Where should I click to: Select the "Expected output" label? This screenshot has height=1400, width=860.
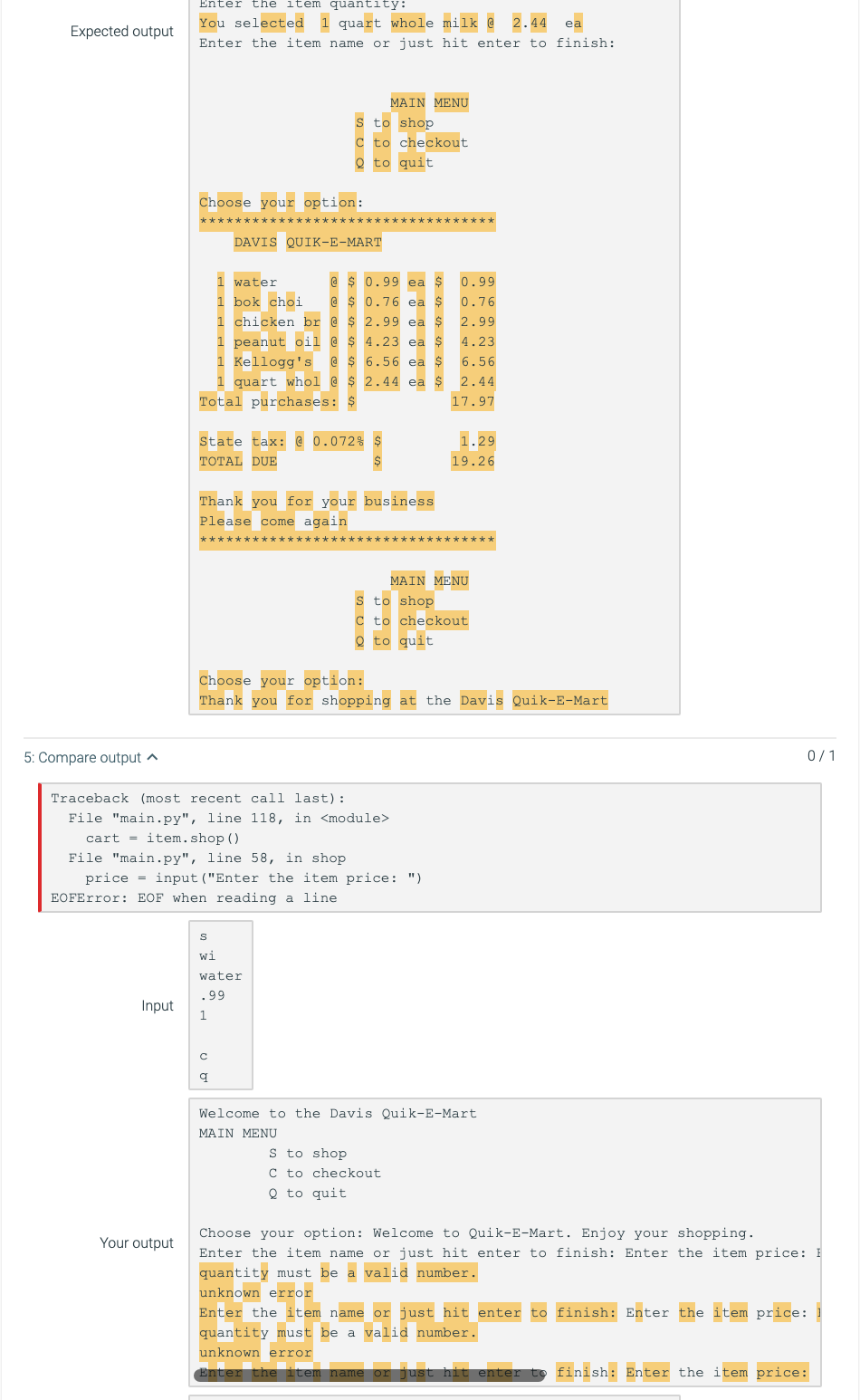122,31
